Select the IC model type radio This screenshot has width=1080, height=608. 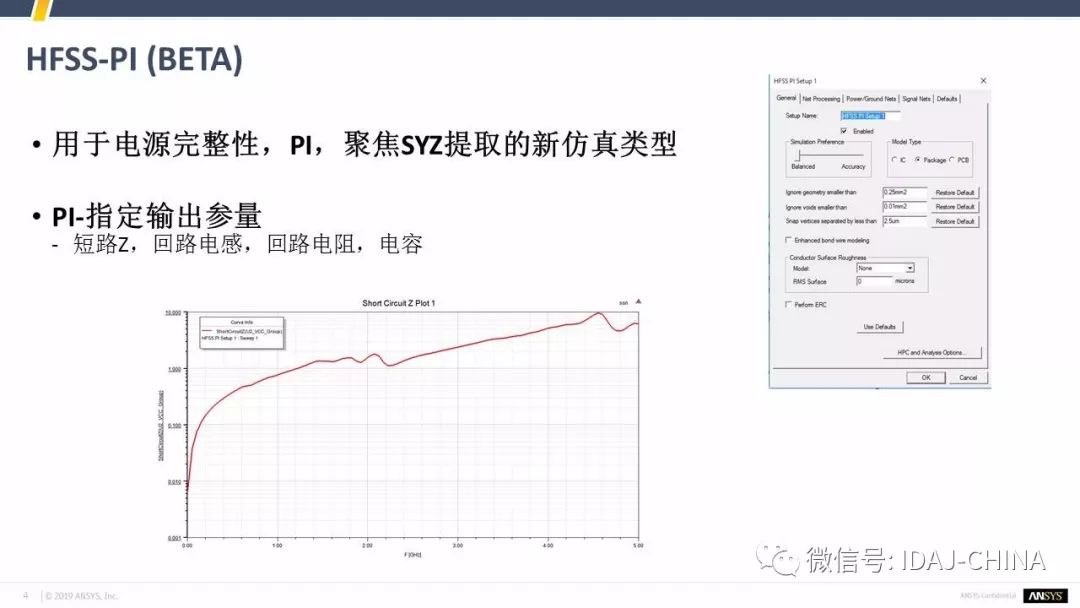click(x=894, y=160)
